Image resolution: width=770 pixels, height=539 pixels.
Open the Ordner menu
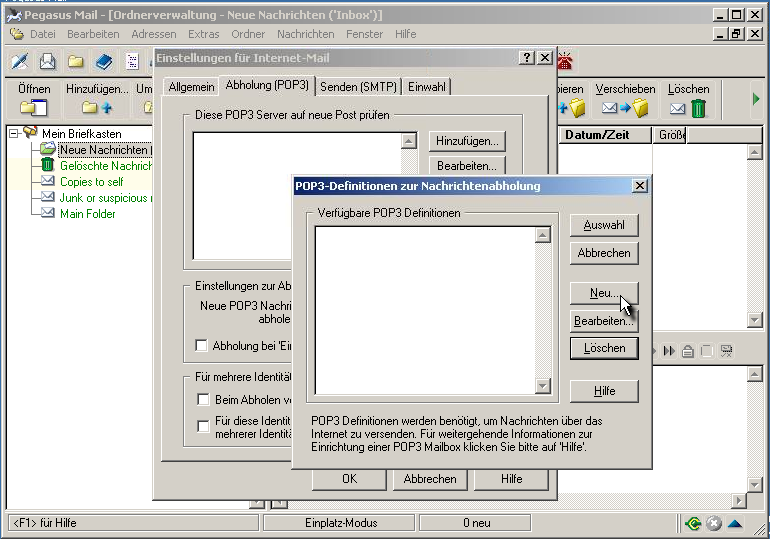[248, 34]
